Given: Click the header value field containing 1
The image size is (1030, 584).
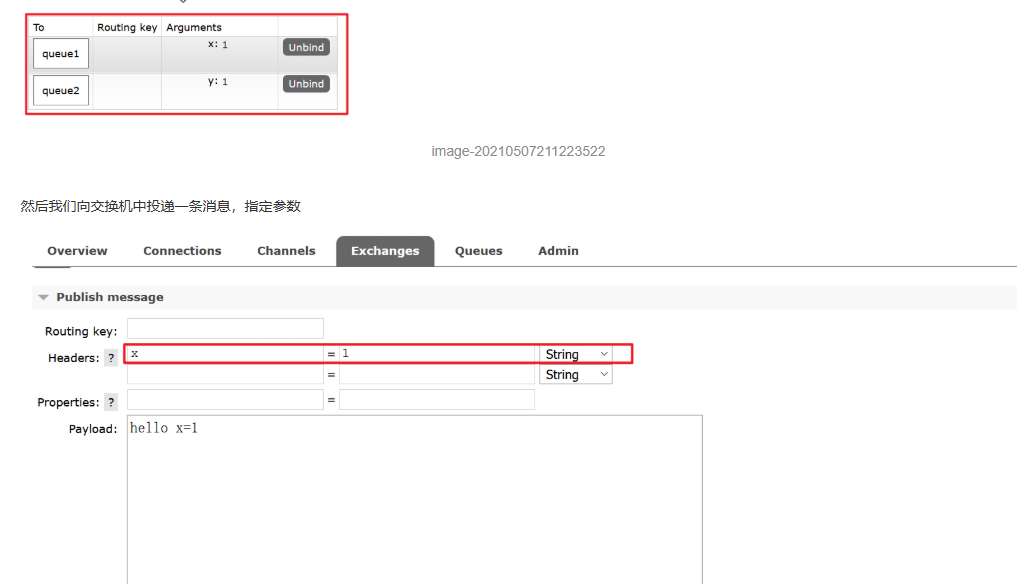Looking at the screenshot, I should coord(437,353).
